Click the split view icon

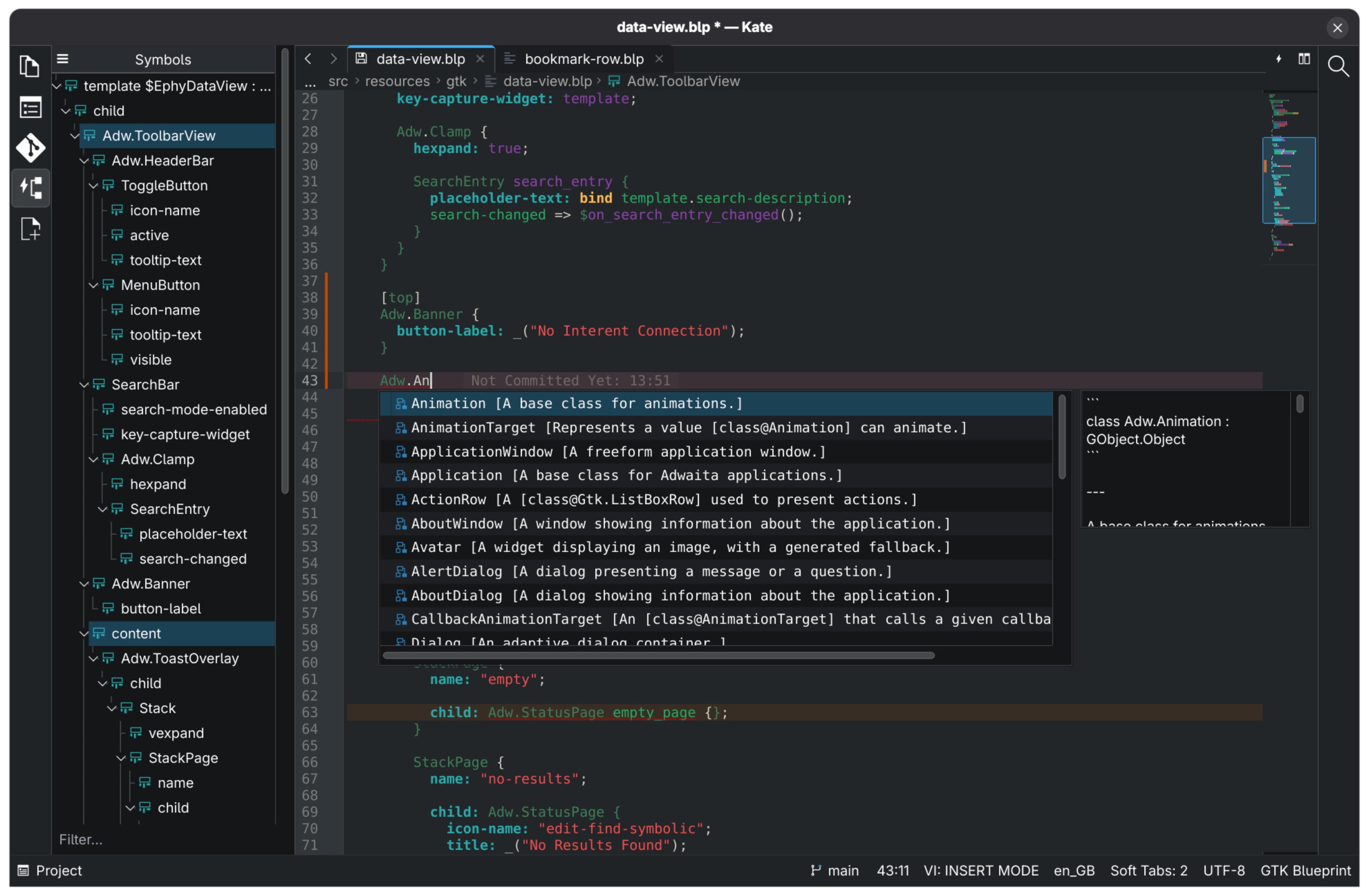point(1304,59)
